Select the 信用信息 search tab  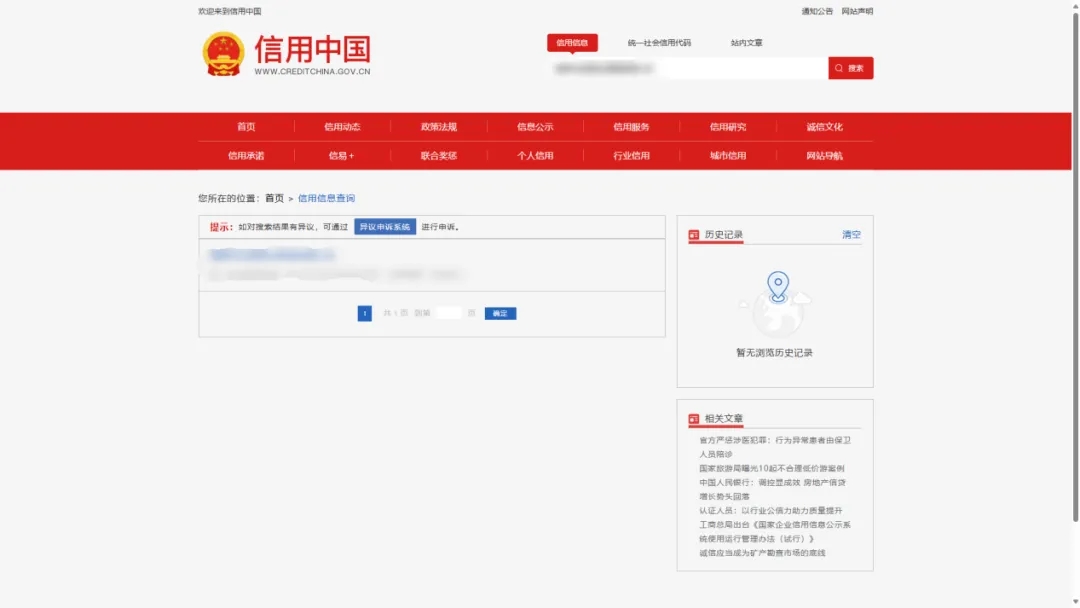pos(572,43)
